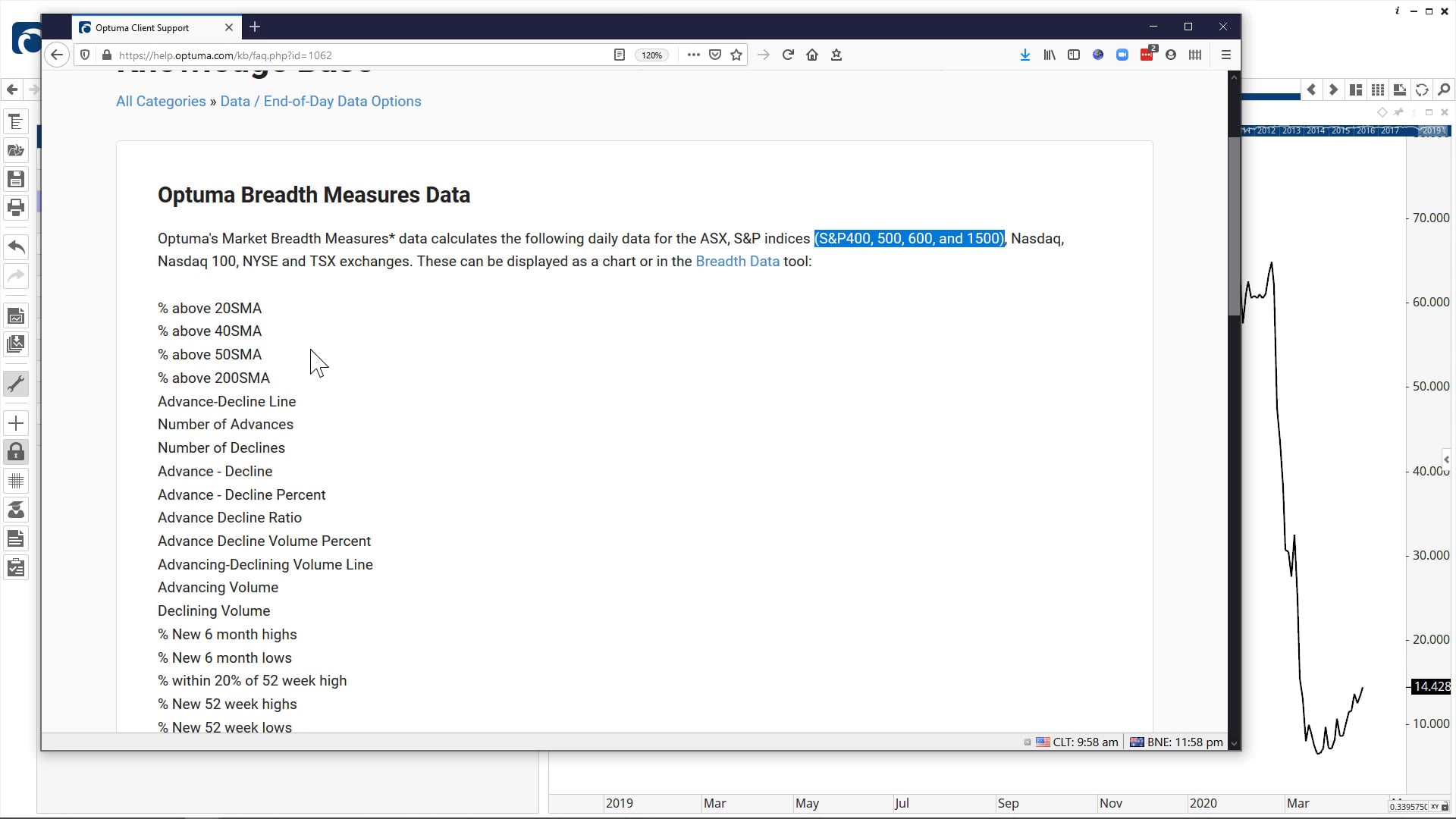Click the Zoom extension icon
The width and height of the screenshot is (1456, 819).
[x=1122, y=55]
